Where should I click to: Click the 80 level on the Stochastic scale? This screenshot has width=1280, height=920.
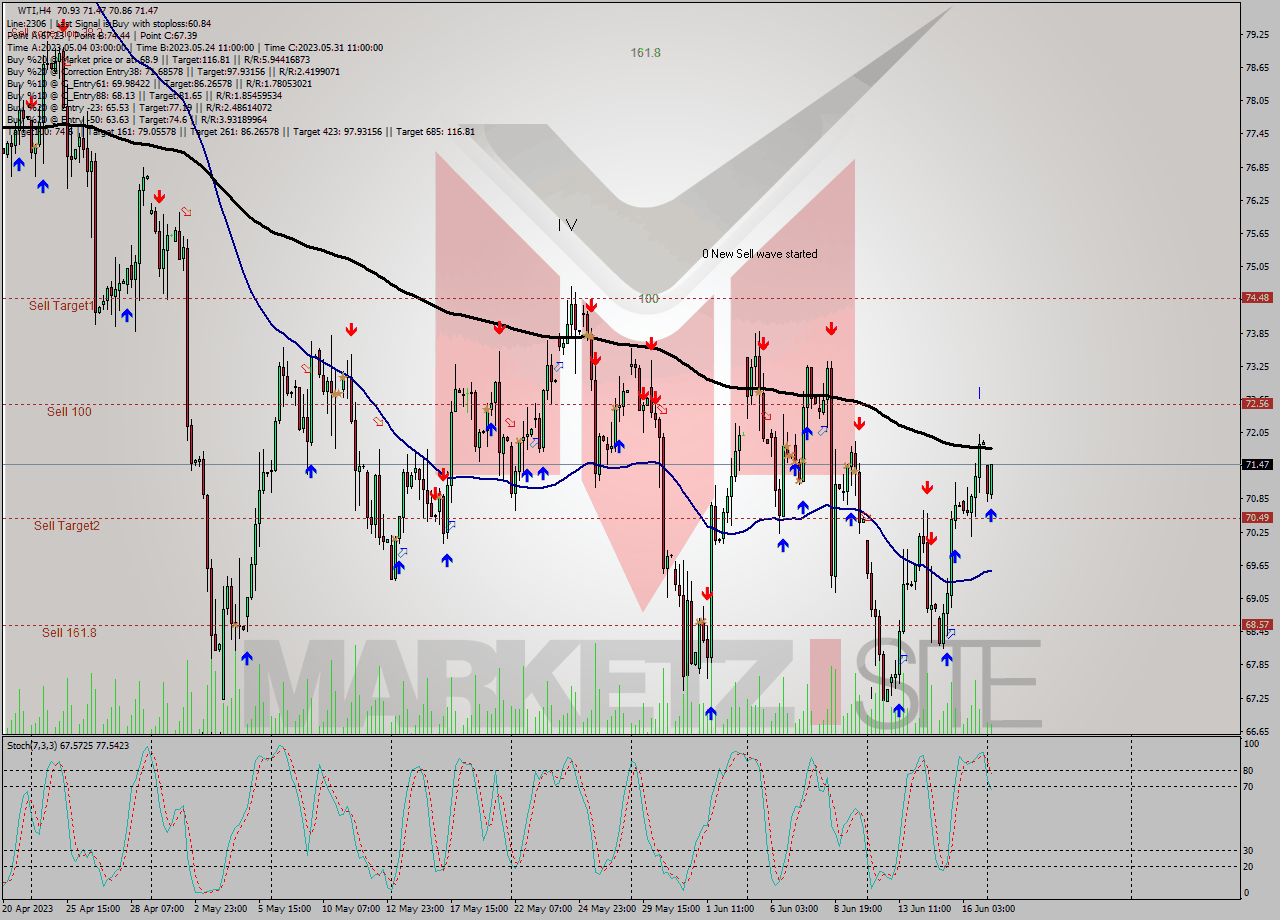(1249, 771)
